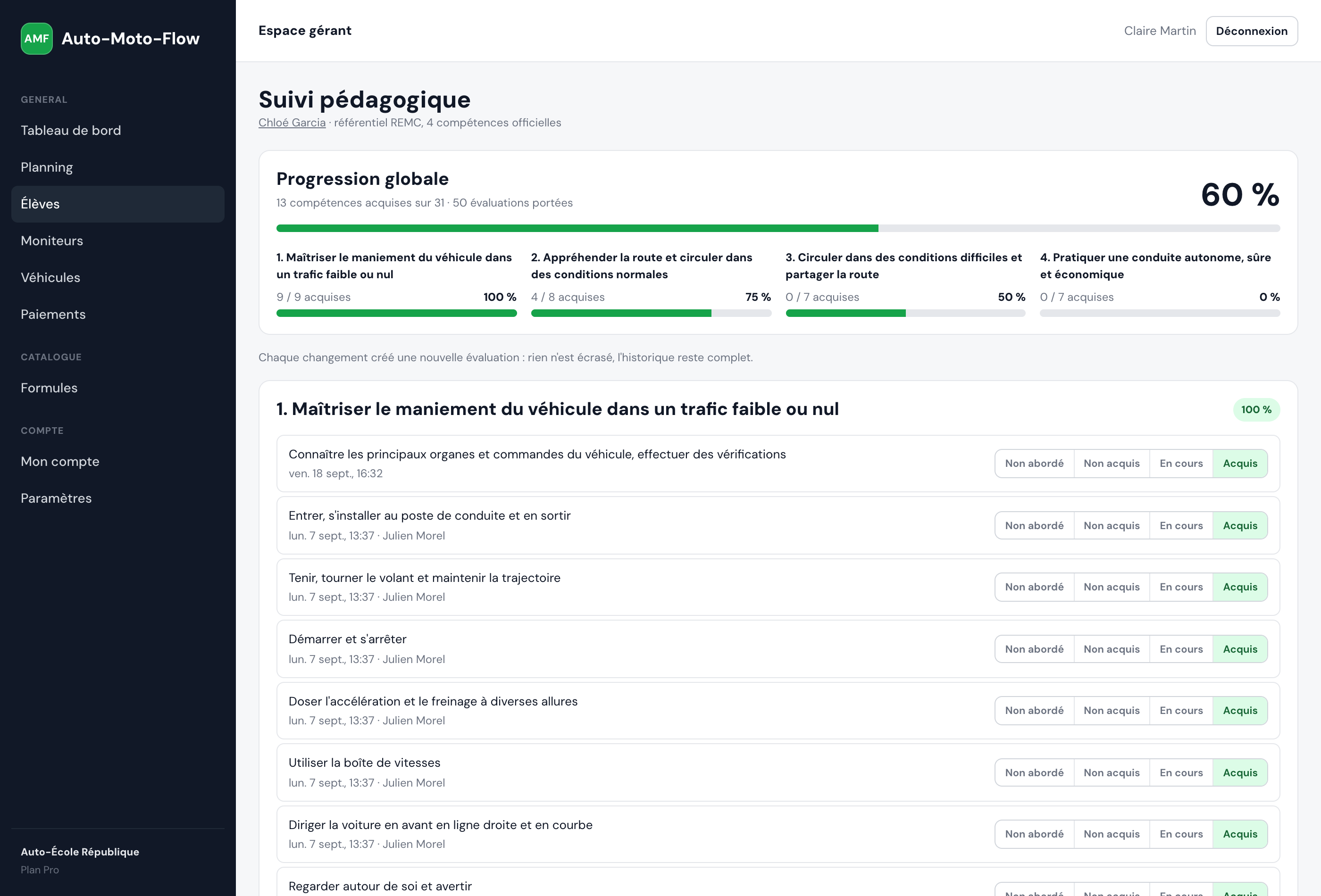
Task: Select Acquis for 'Connaître les principaux organes'
Action: coord(1240,464)
